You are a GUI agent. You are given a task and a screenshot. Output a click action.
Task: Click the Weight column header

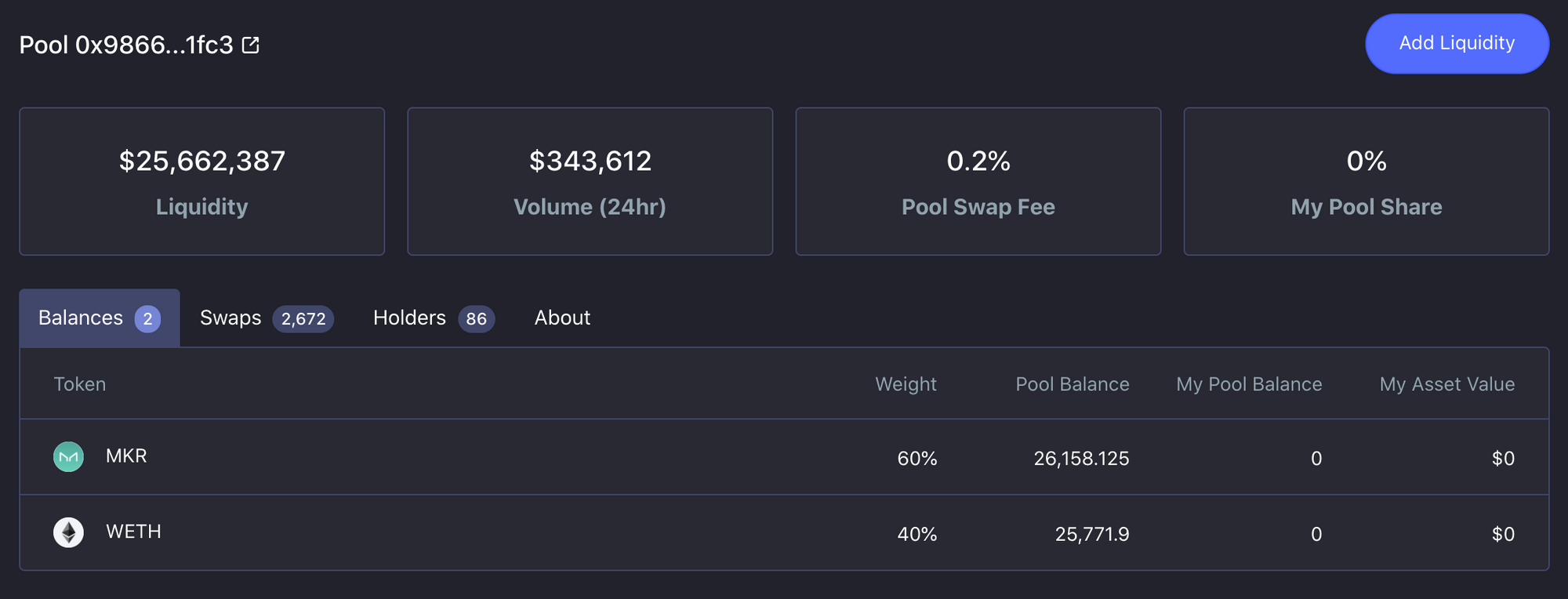(x=906, y=384)
